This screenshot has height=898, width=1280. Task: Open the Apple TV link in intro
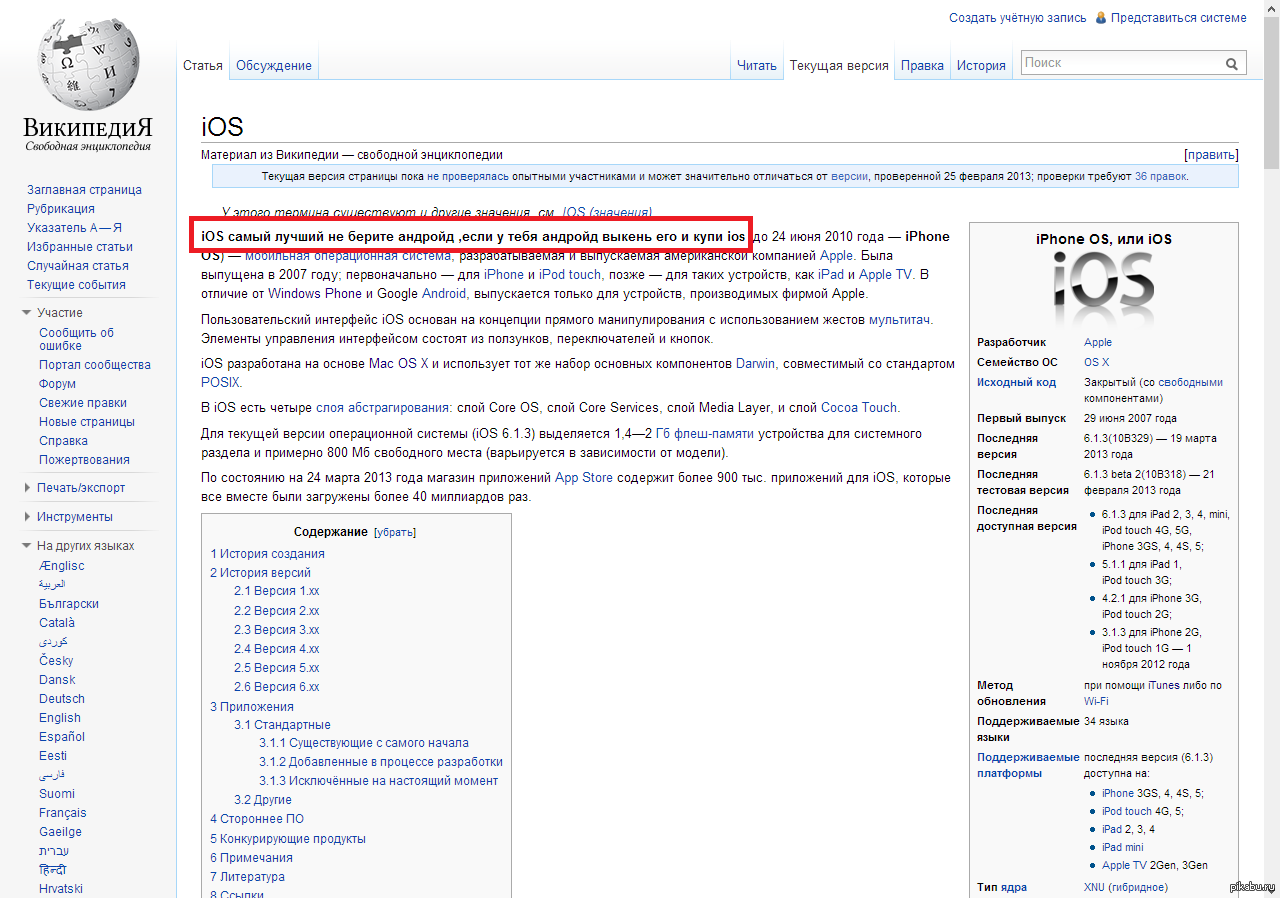coord(885,275)
